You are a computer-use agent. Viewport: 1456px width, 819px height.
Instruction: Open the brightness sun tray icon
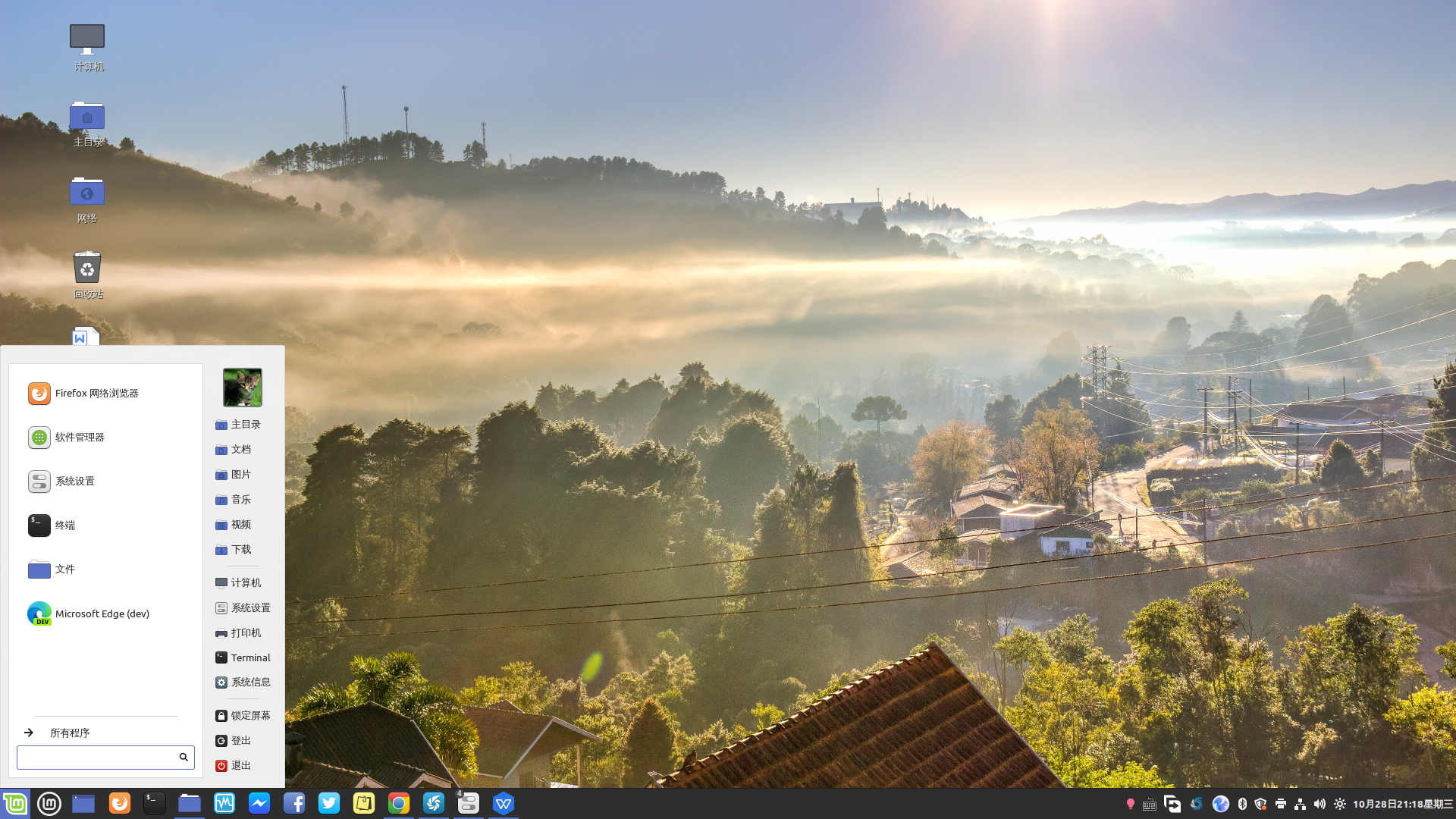pos(1340,805)
